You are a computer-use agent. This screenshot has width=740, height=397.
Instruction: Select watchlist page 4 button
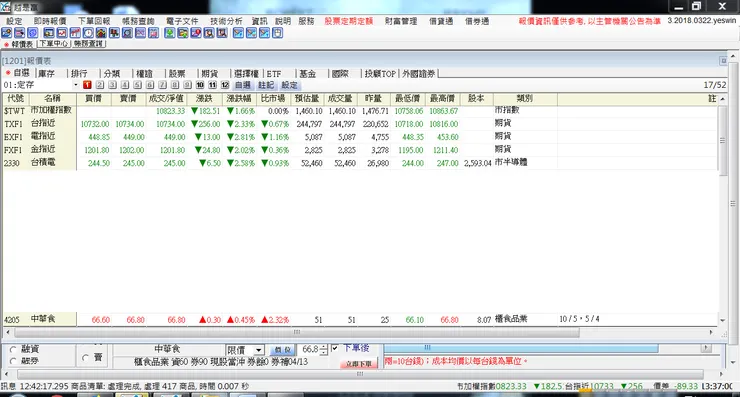pos(125,85)
